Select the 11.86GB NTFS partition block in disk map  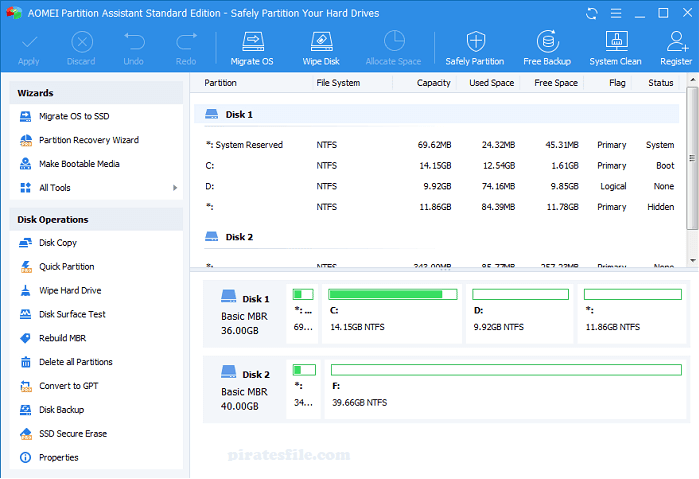(632, 314)
